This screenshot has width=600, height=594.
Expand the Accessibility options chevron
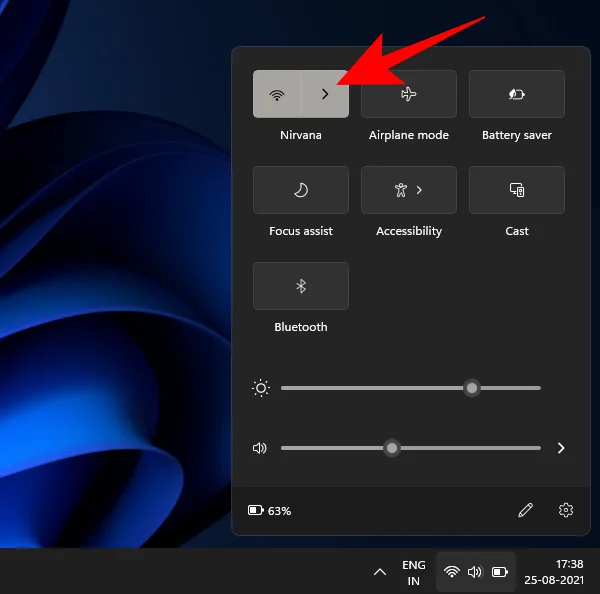tap(419, 190)
